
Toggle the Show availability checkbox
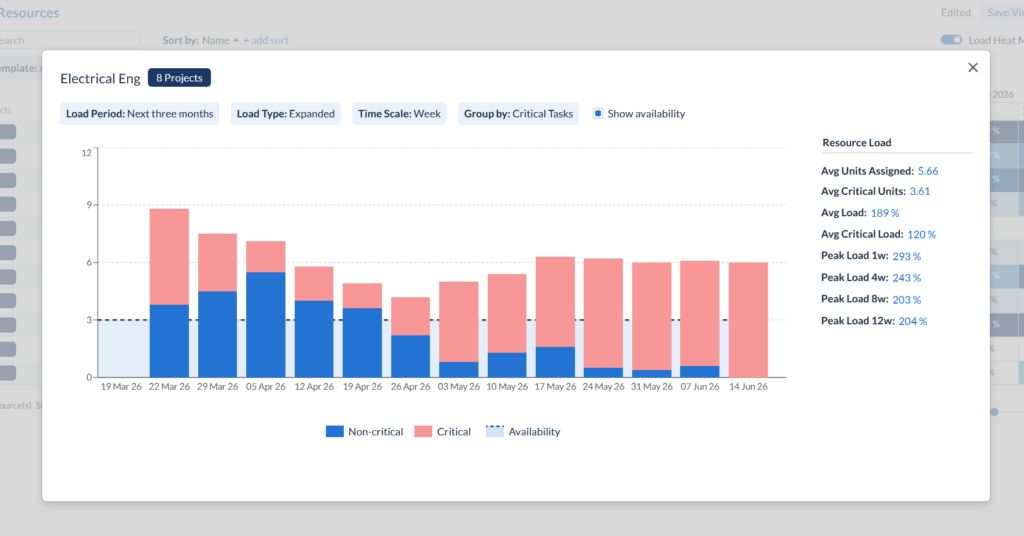598,114
